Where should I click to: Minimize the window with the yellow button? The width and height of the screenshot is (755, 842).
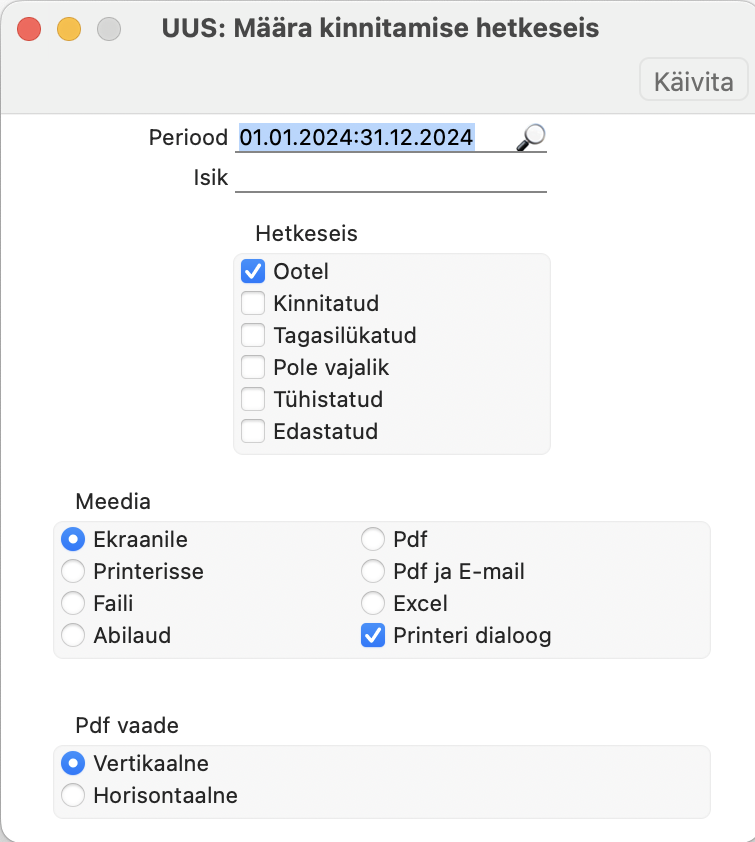(69, 29)
